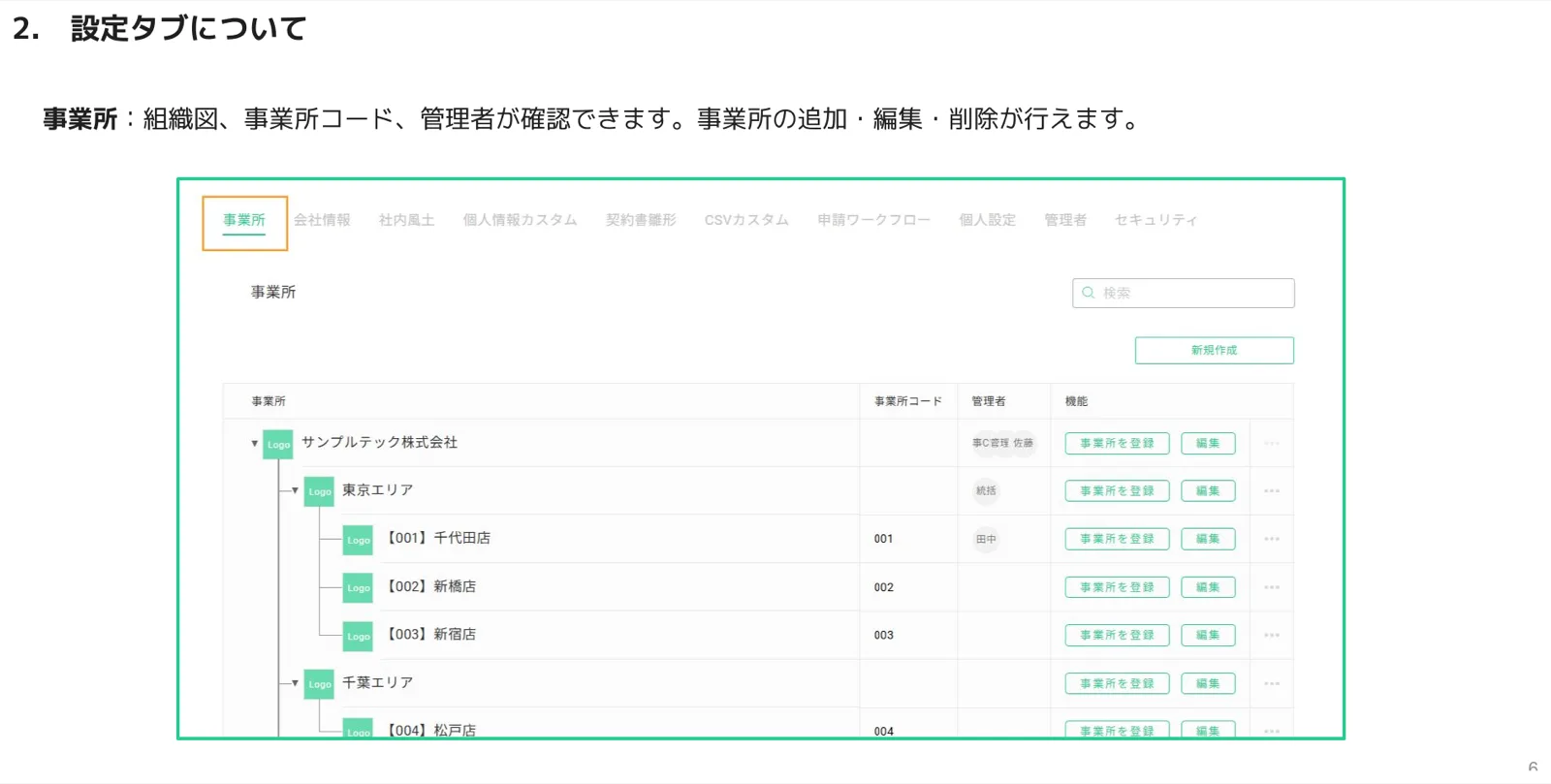Open the CSVカスタム tab
1551x784 pixels.
(746, 220)
